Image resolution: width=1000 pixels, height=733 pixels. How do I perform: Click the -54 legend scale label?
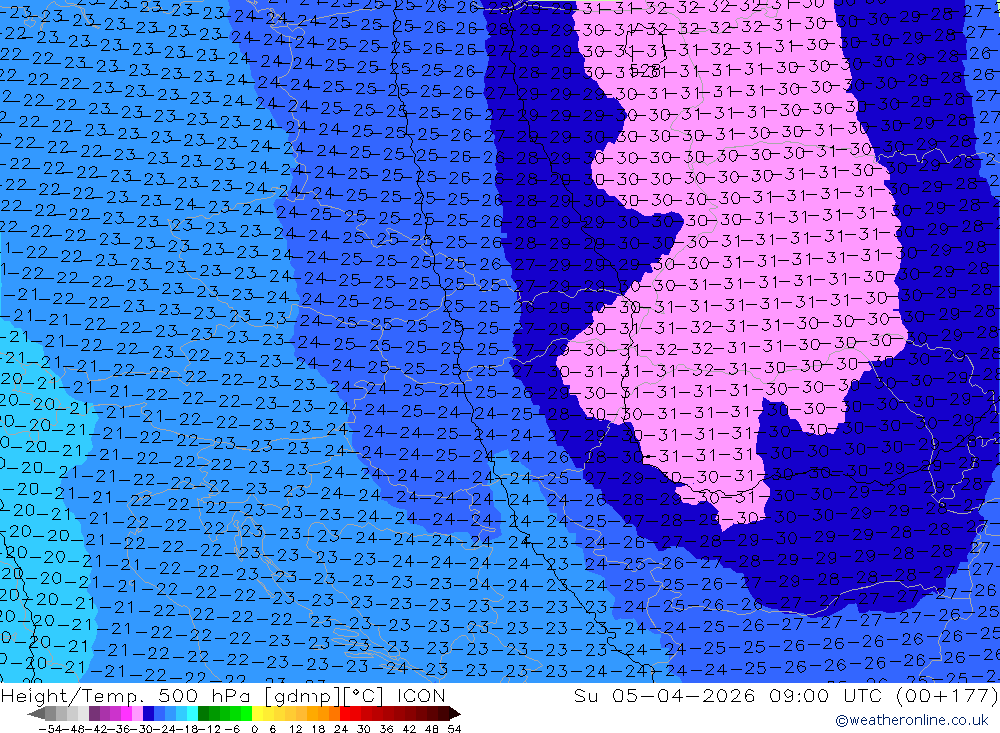51,729
